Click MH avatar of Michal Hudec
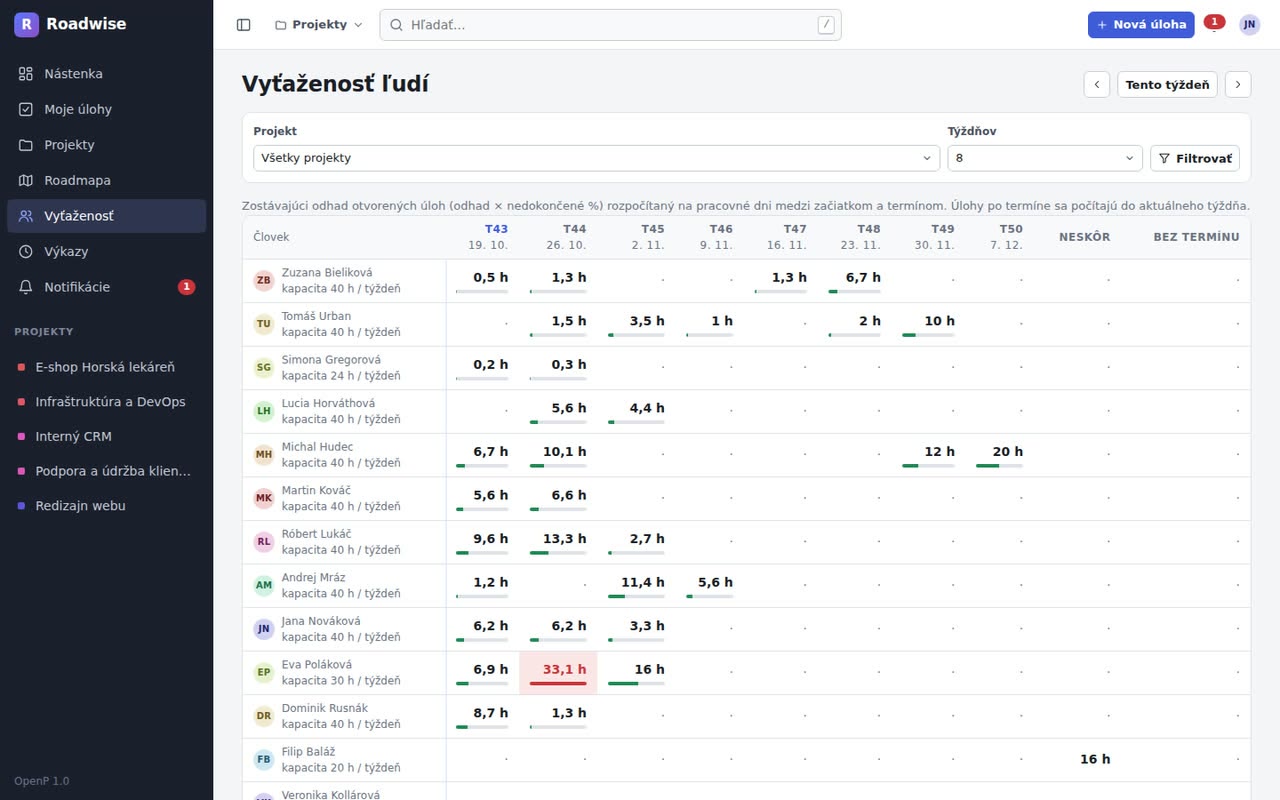Screen dimensions: 1280x800 point(264,455)
